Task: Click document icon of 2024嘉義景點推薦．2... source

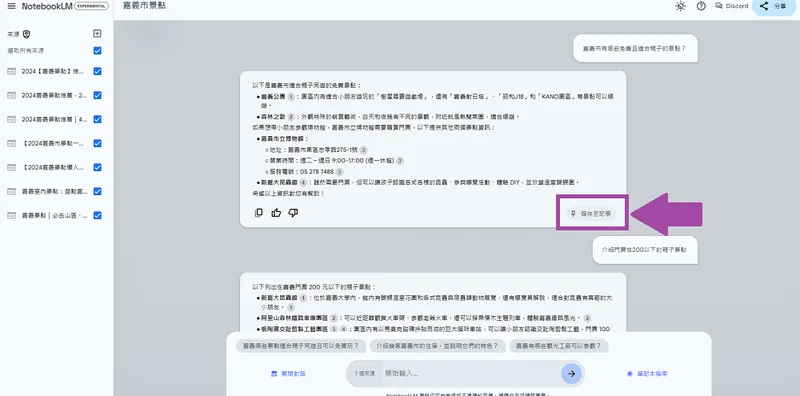Action: point(12,95)
